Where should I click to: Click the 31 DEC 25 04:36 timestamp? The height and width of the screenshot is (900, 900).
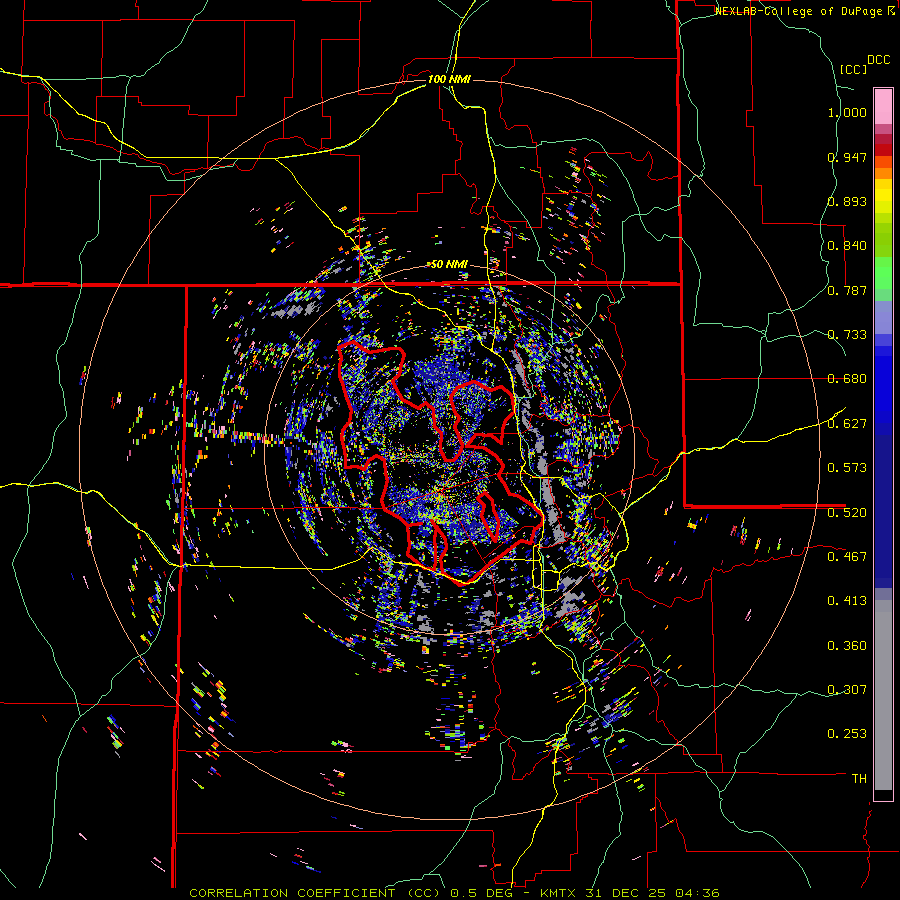pos(652,893)
